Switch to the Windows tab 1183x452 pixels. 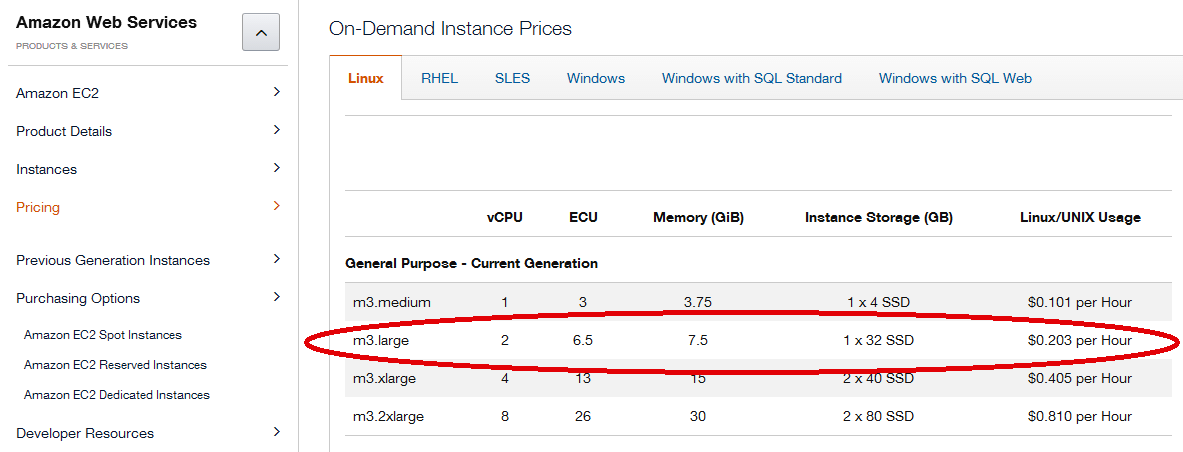595,78
